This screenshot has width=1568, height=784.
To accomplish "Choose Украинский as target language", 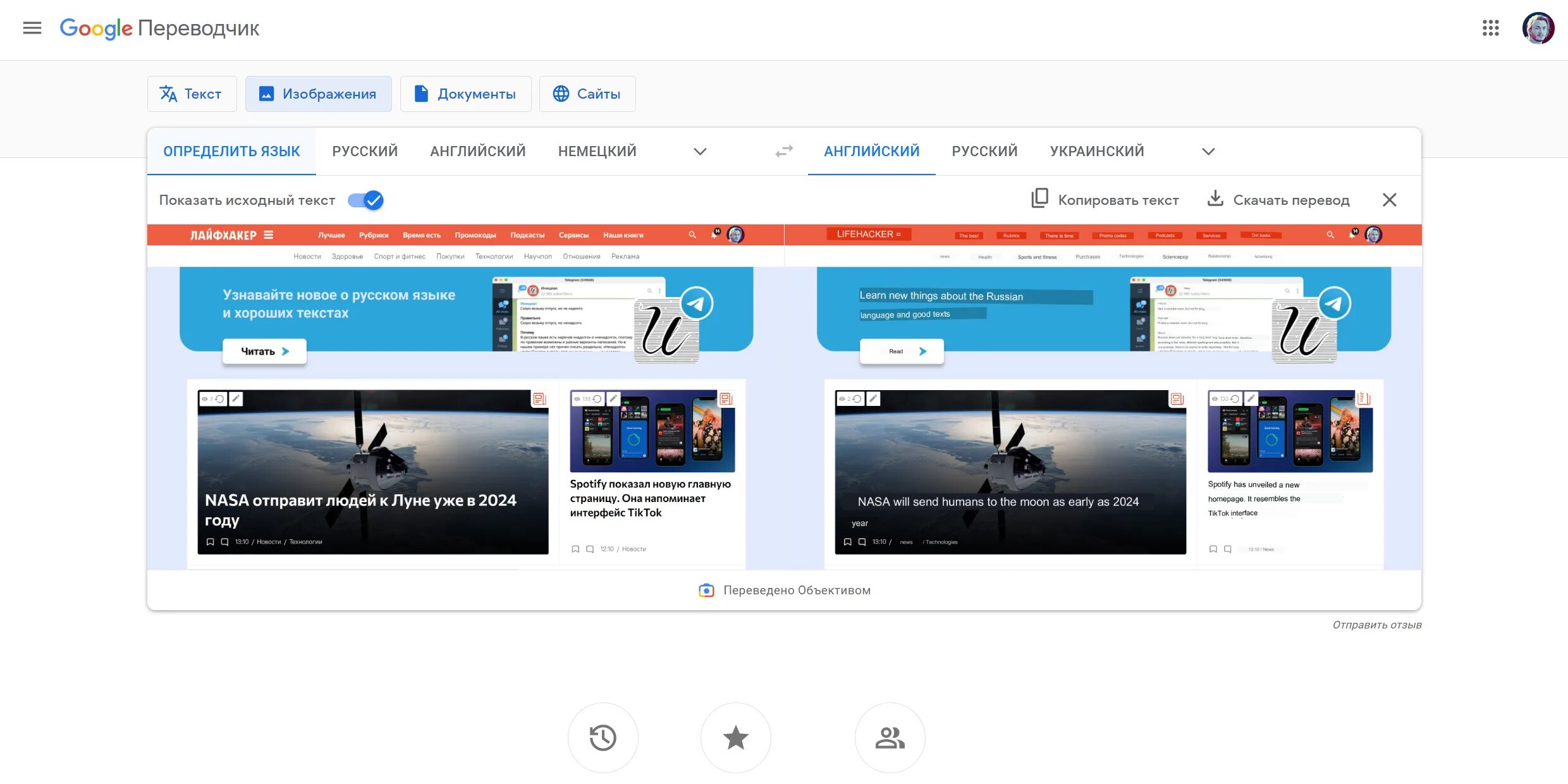I will pos(1097,151).
